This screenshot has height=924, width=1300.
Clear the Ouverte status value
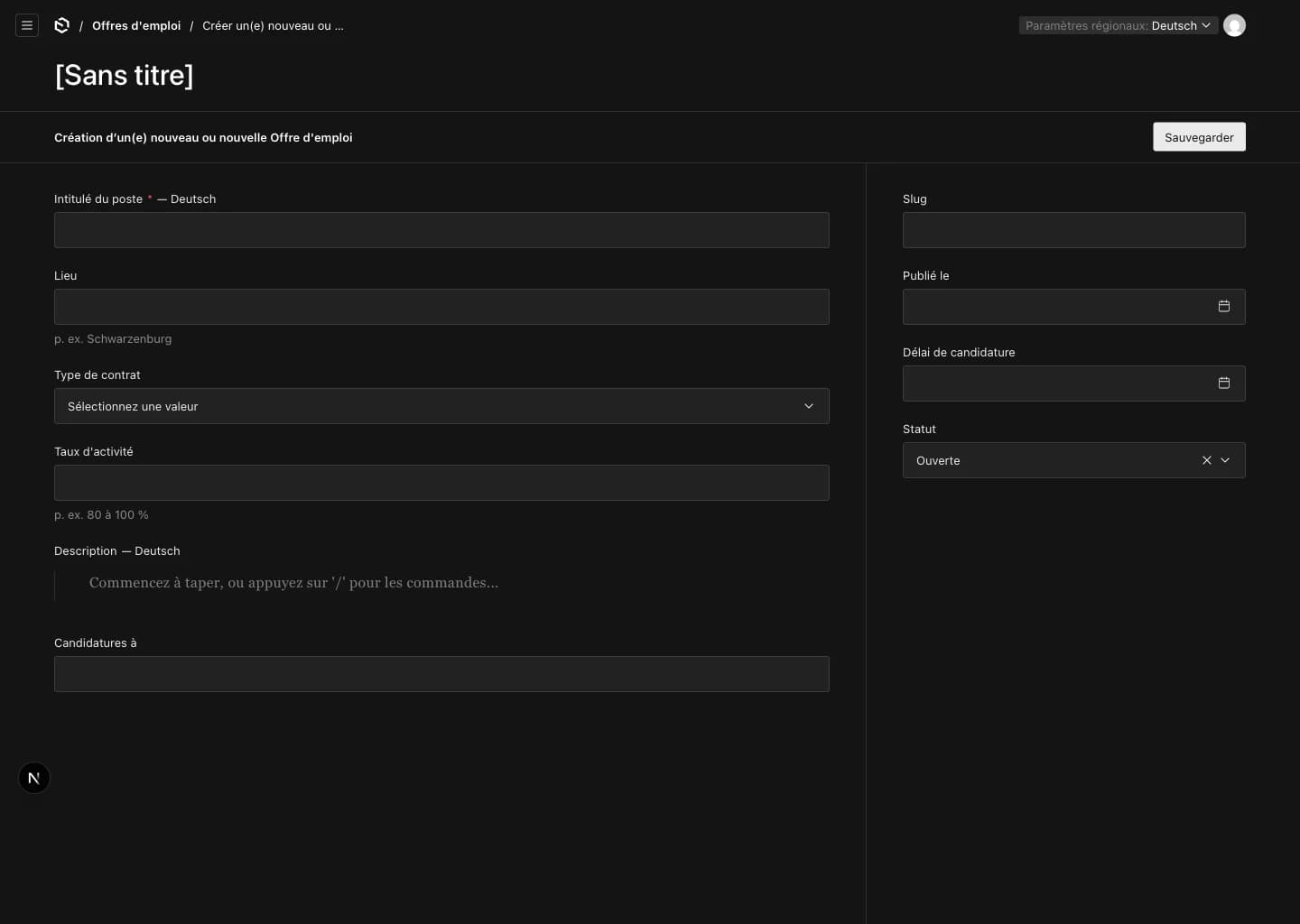[1206, 460]
